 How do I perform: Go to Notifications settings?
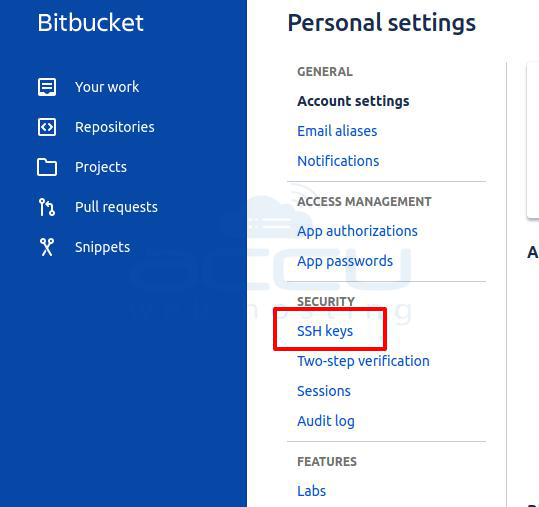[338, 161]
